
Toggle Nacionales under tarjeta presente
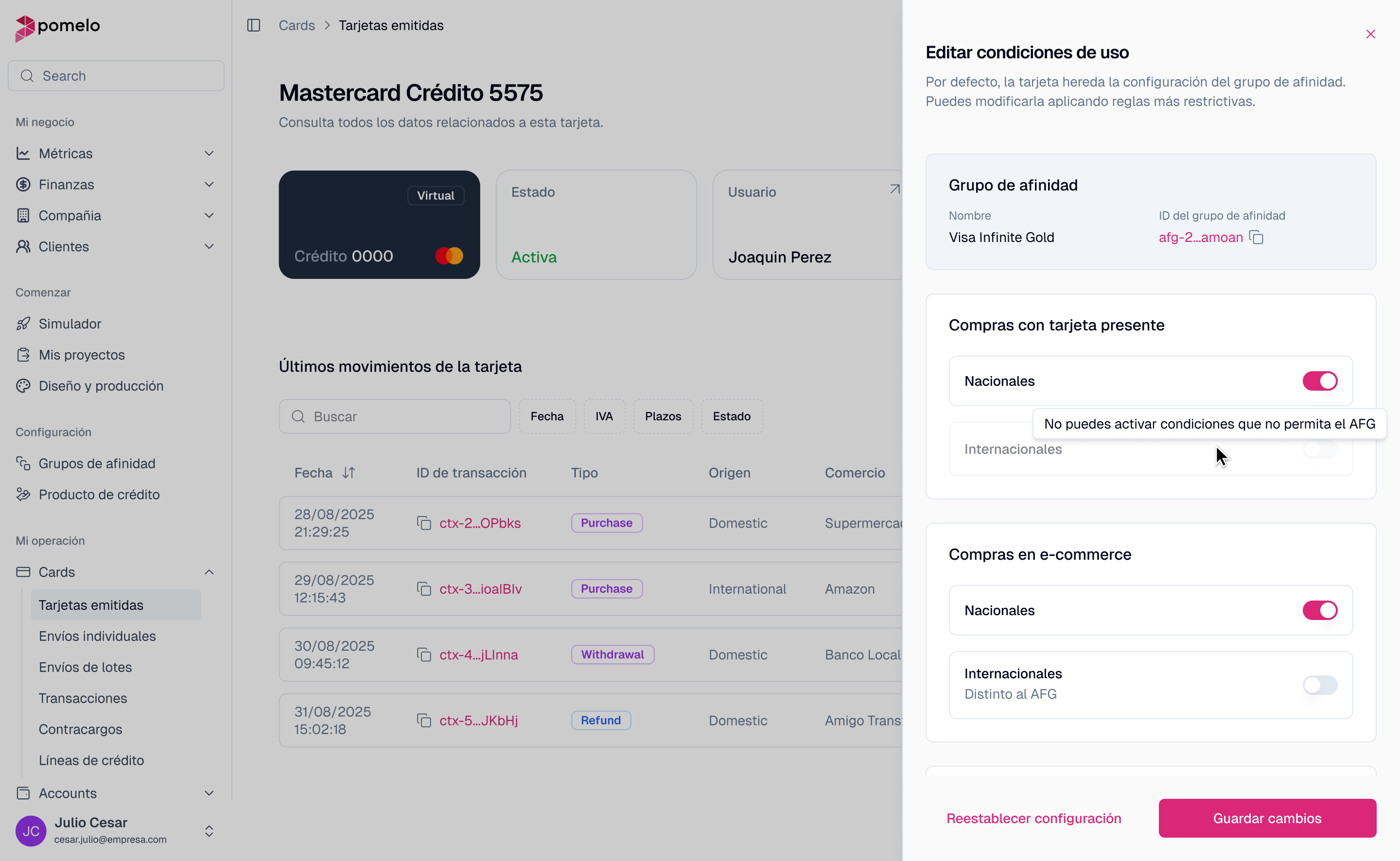tap(1320, 381)
